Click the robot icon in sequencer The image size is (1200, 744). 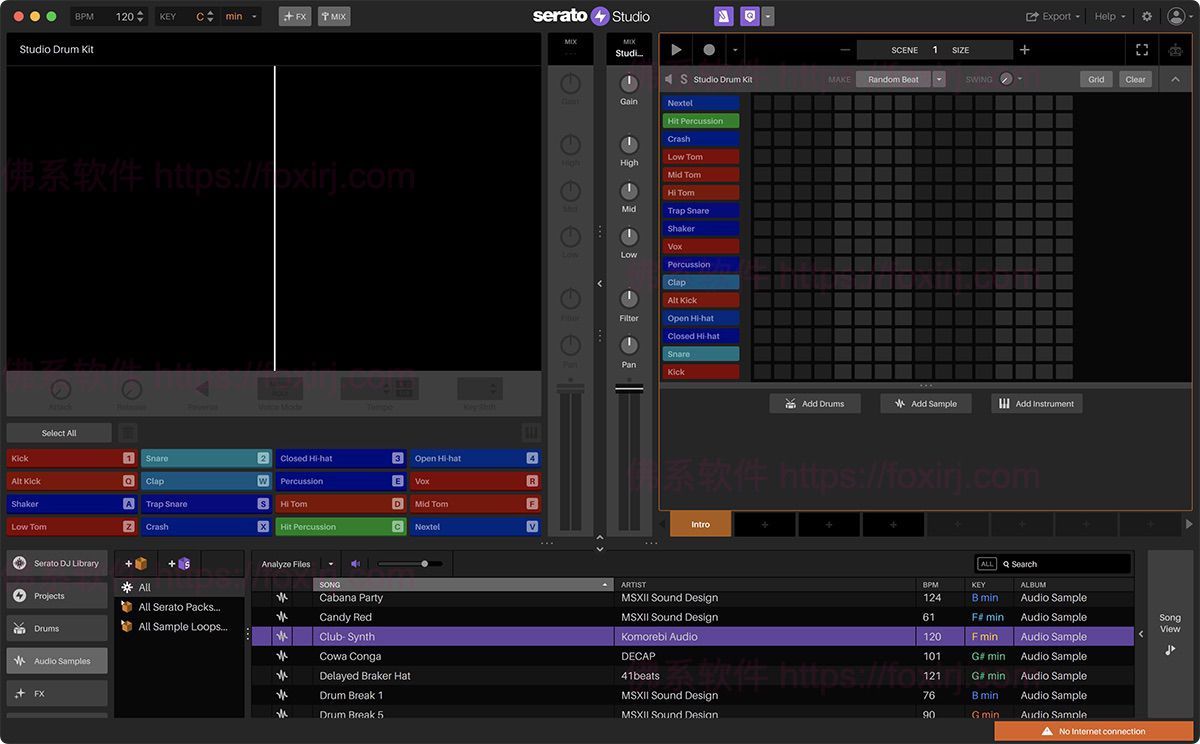(1175, 50)
